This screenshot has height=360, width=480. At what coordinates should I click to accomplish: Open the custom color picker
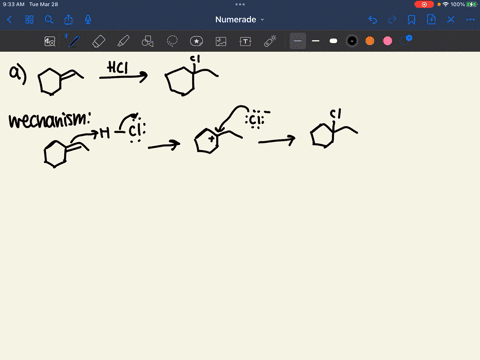pos(406,40)
